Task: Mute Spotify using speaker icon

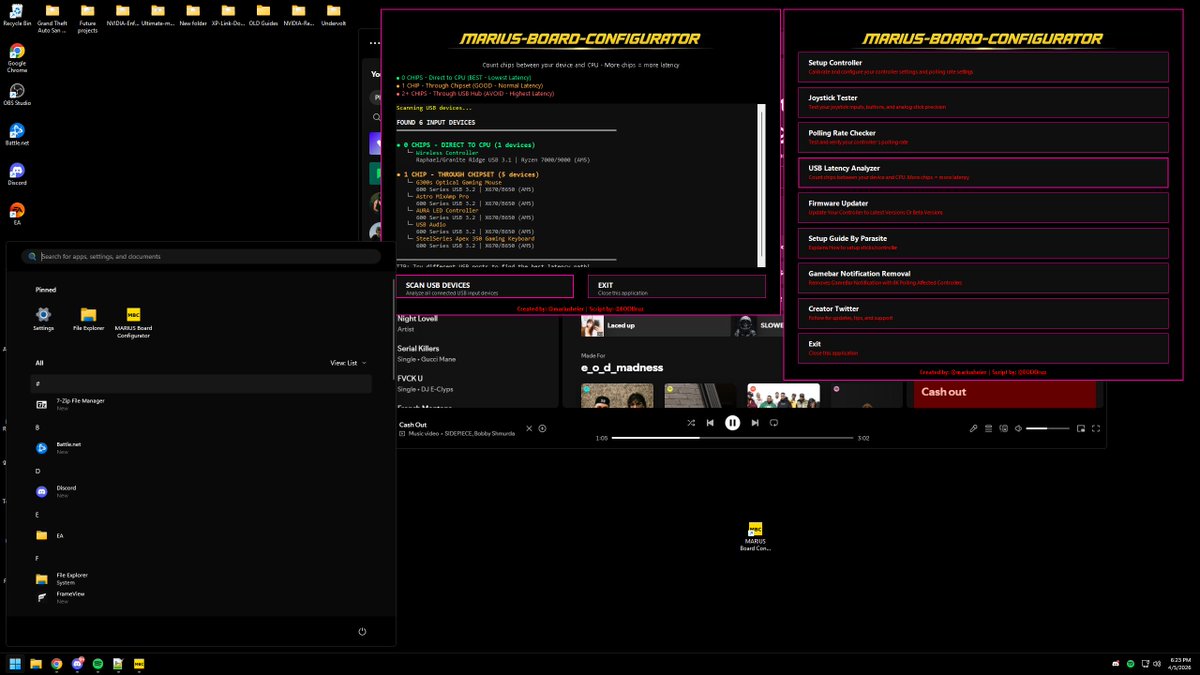Action: pos(1018,428)
